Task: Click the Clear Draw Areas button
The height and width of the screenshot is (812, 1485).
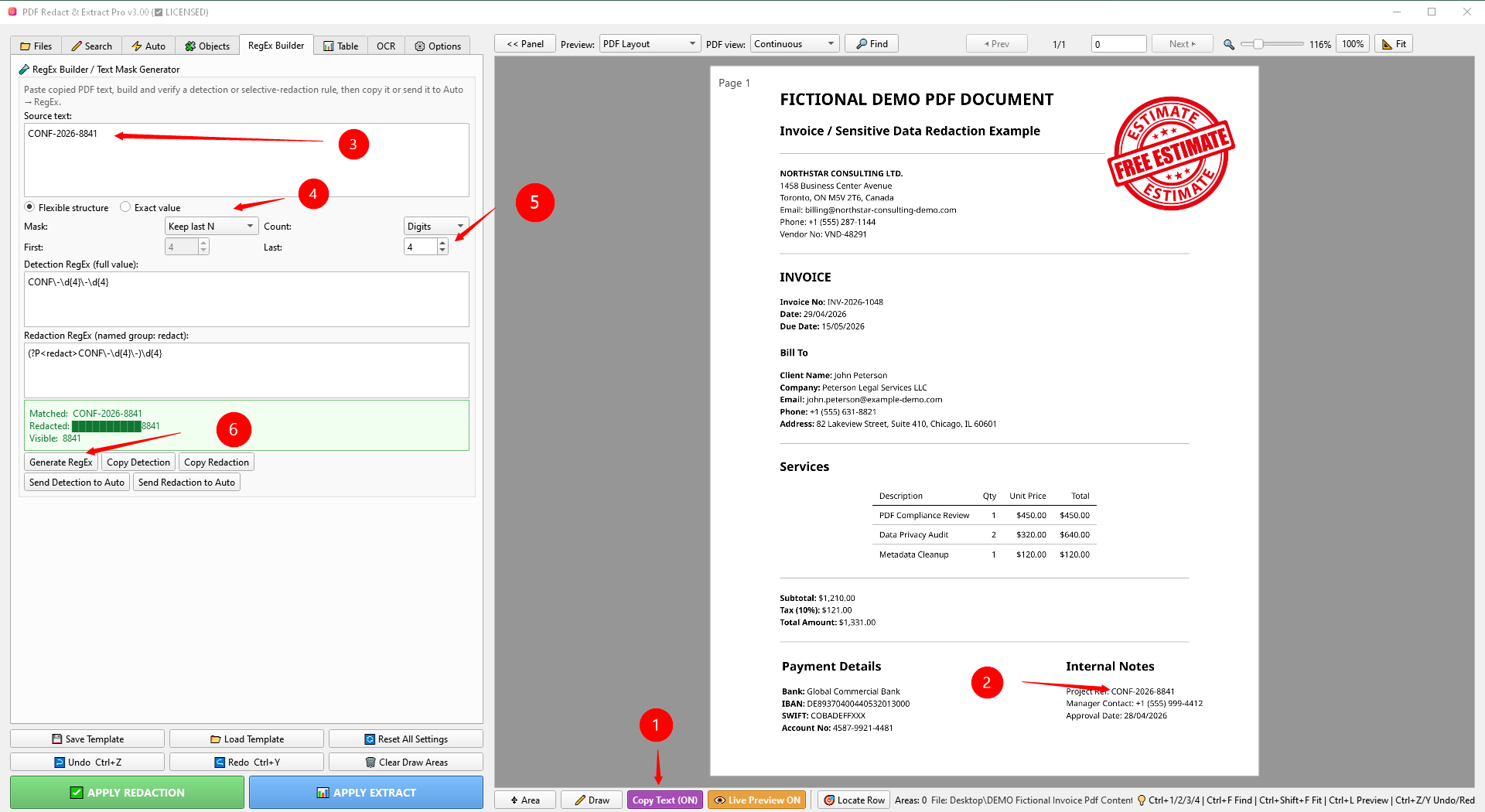Action: (x=406, y=763)
